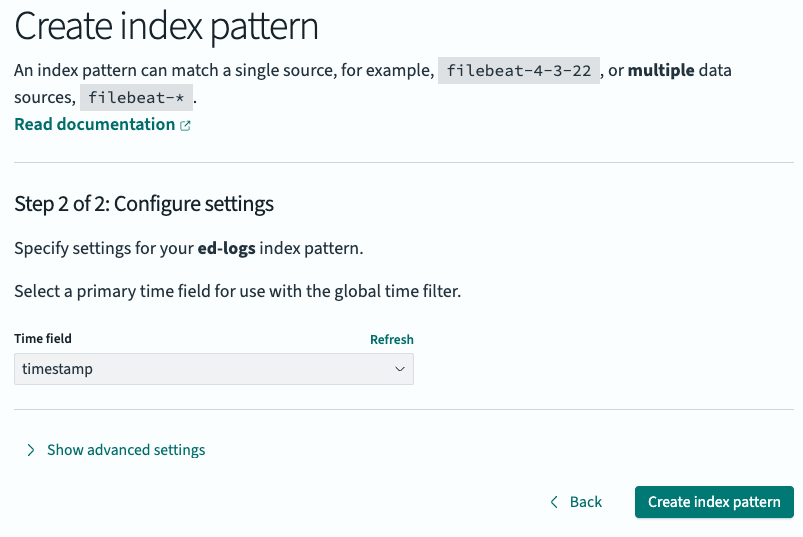Refresh the time field list
The width and height of the screenshot is (803, 537).
pos(391,339)
